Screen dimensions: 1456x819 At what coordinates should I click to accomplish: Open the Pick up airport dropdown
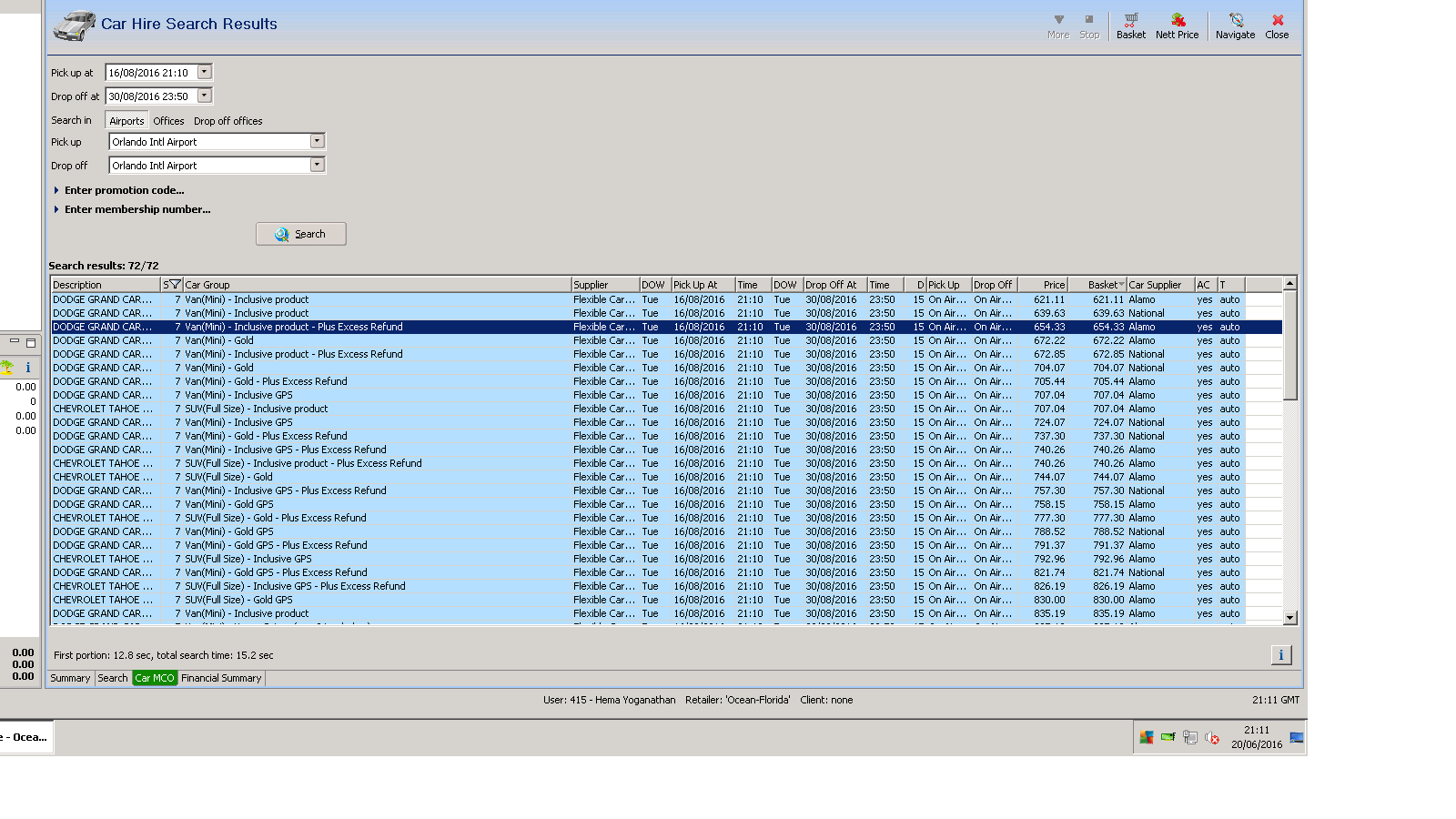tap(318, 141)
